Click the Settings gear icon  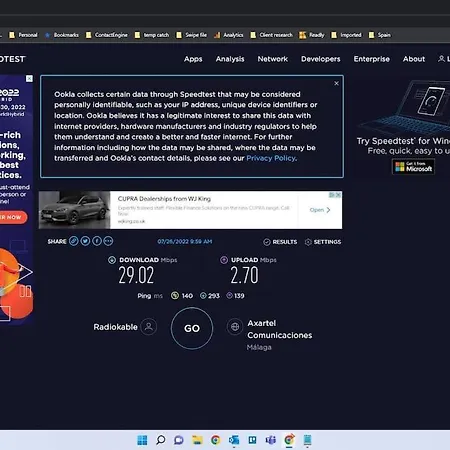(308, 242)
